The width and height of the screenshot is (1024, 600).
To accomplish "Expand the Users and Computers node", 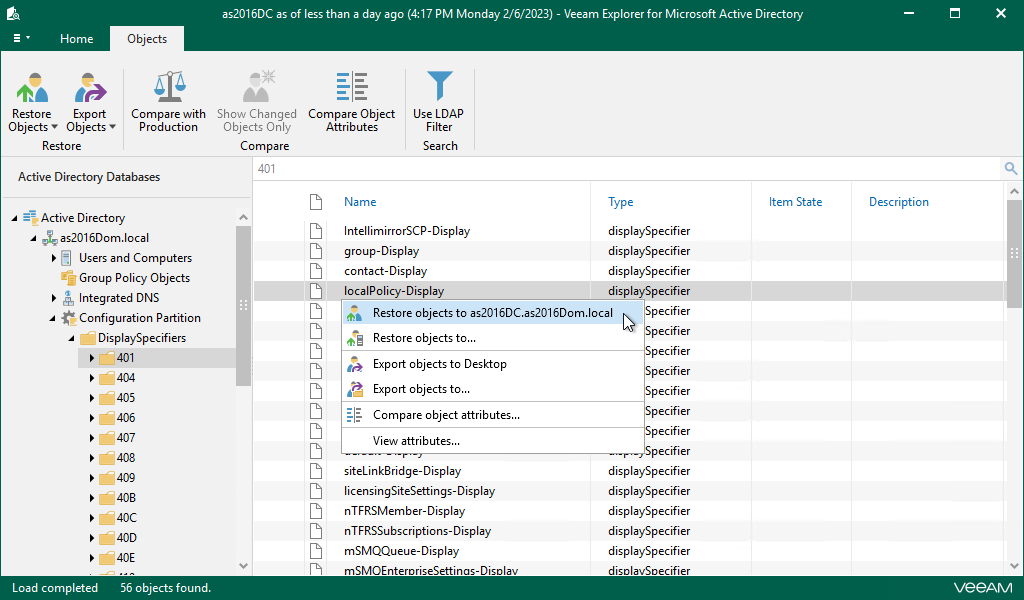I will click(54, 258).
